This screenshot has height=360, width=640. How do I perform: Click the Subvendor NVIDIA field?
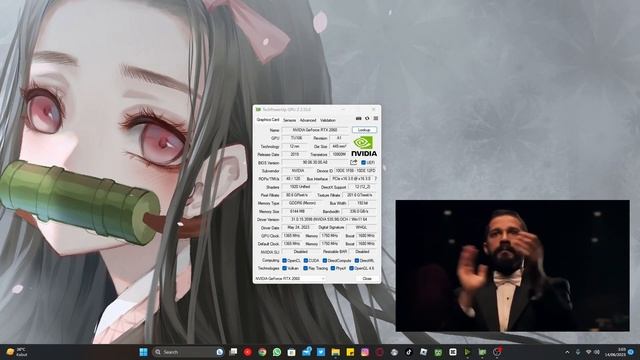tap(298, 171)
